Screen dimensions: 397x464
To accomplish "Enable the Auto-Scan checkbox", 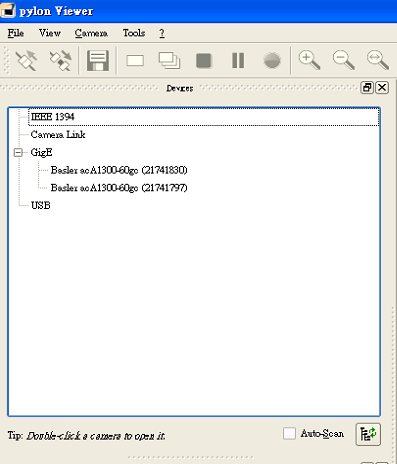I will click(x=289, y=434).
